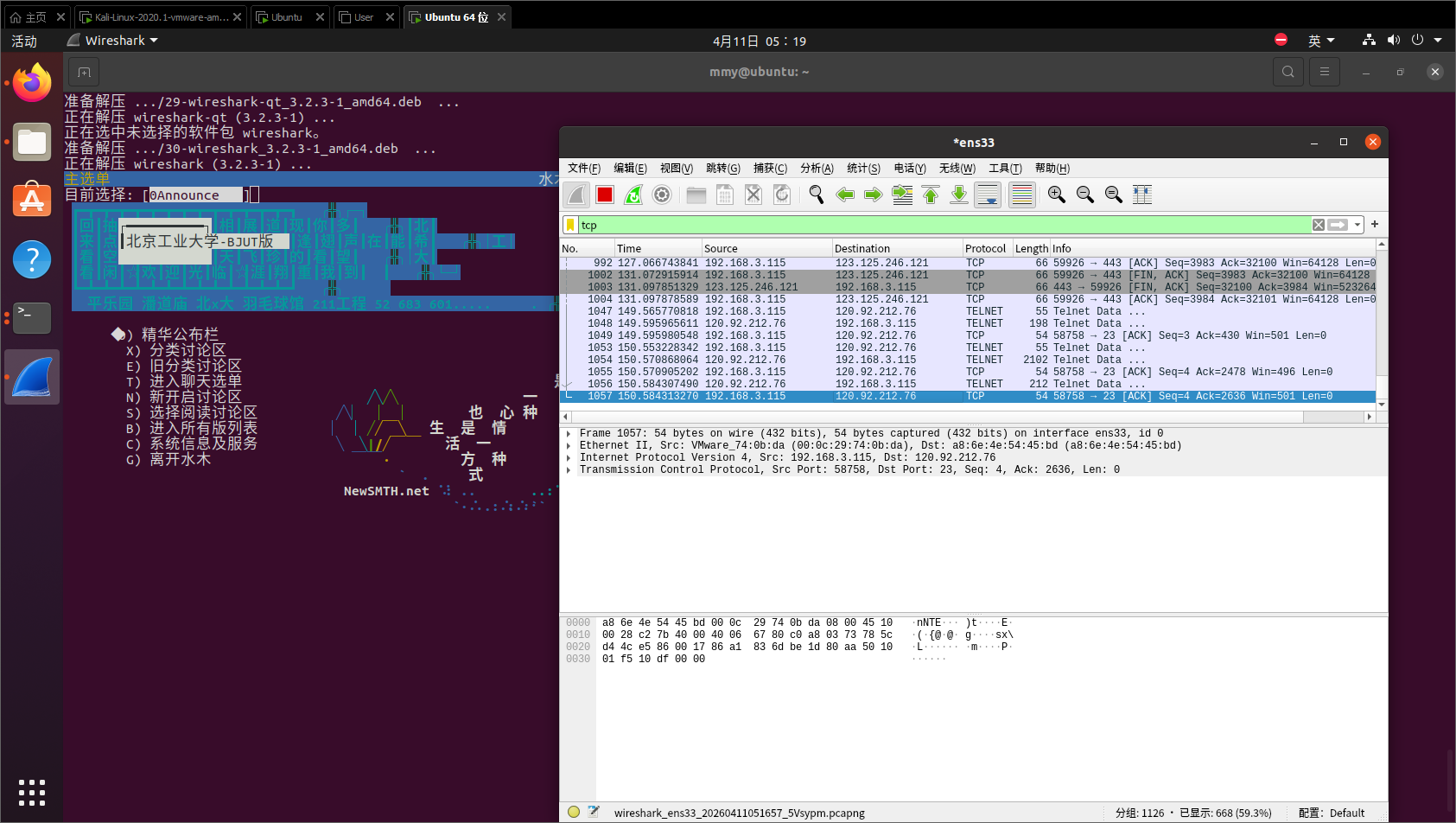Expand Transmission Control Protocol details
The height and width of the screenshot is (823, 1456).
[x=569, y=469]
